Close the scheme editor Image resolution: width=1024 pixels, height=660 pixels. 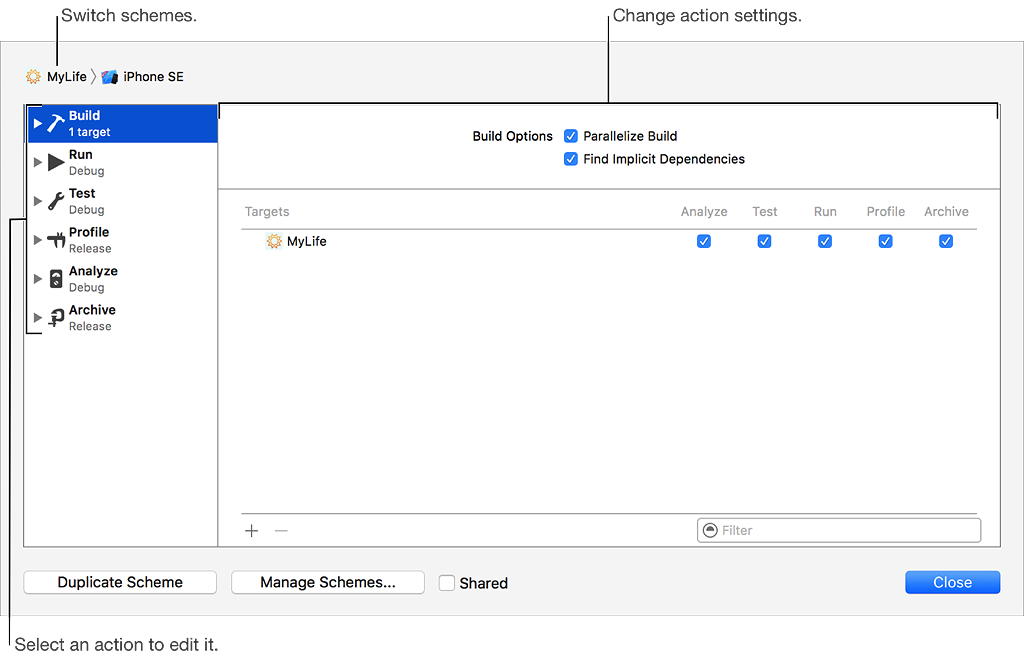pos(952,582)
